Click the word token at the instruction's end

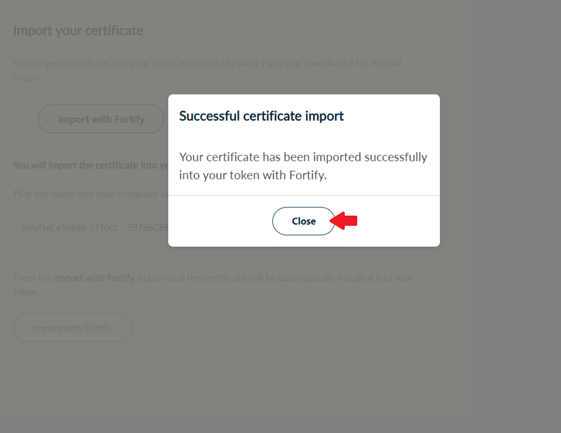coord(25,292)
